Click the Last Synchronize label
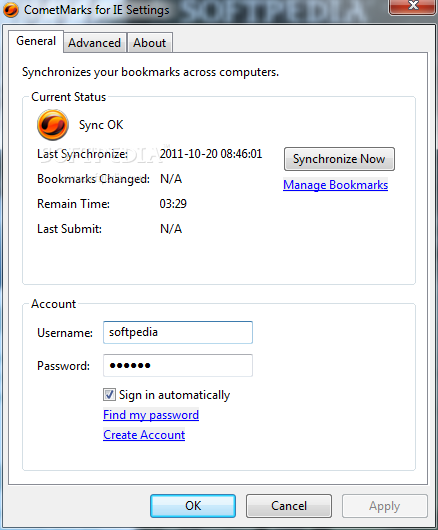The width and height of the screenshot is (438, 530). coord(82,154)
